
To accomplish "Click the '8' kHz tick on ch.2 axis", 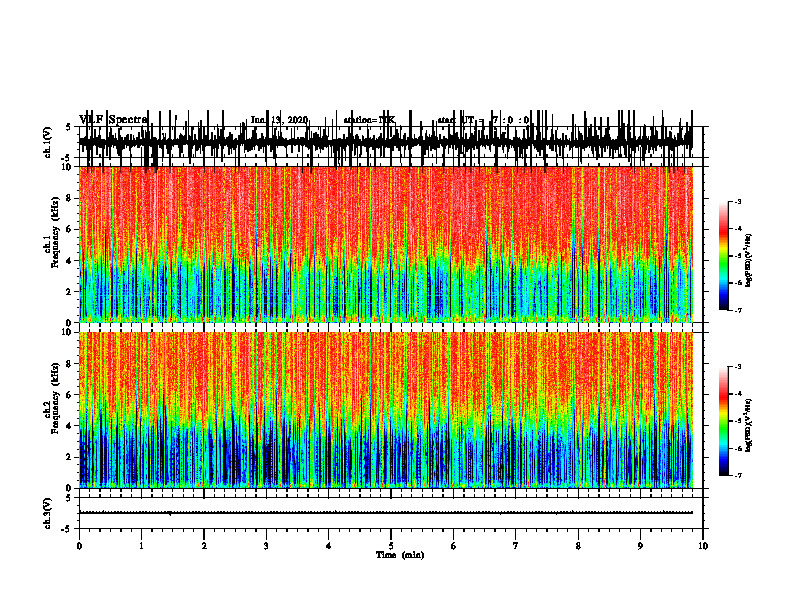I will 70,364.
